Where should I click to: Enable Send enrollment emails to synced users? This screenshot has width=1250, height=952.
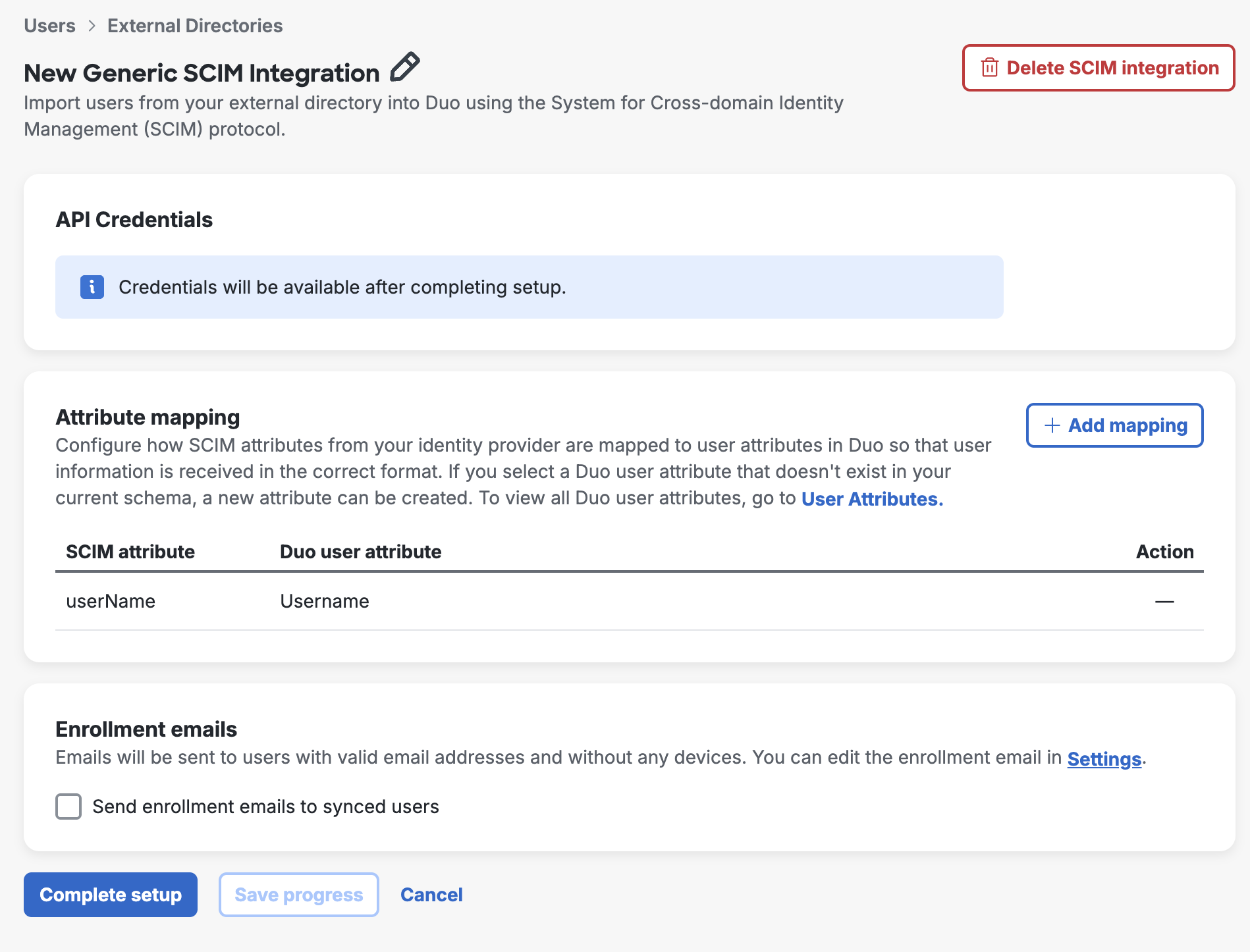tap(68, 807)
